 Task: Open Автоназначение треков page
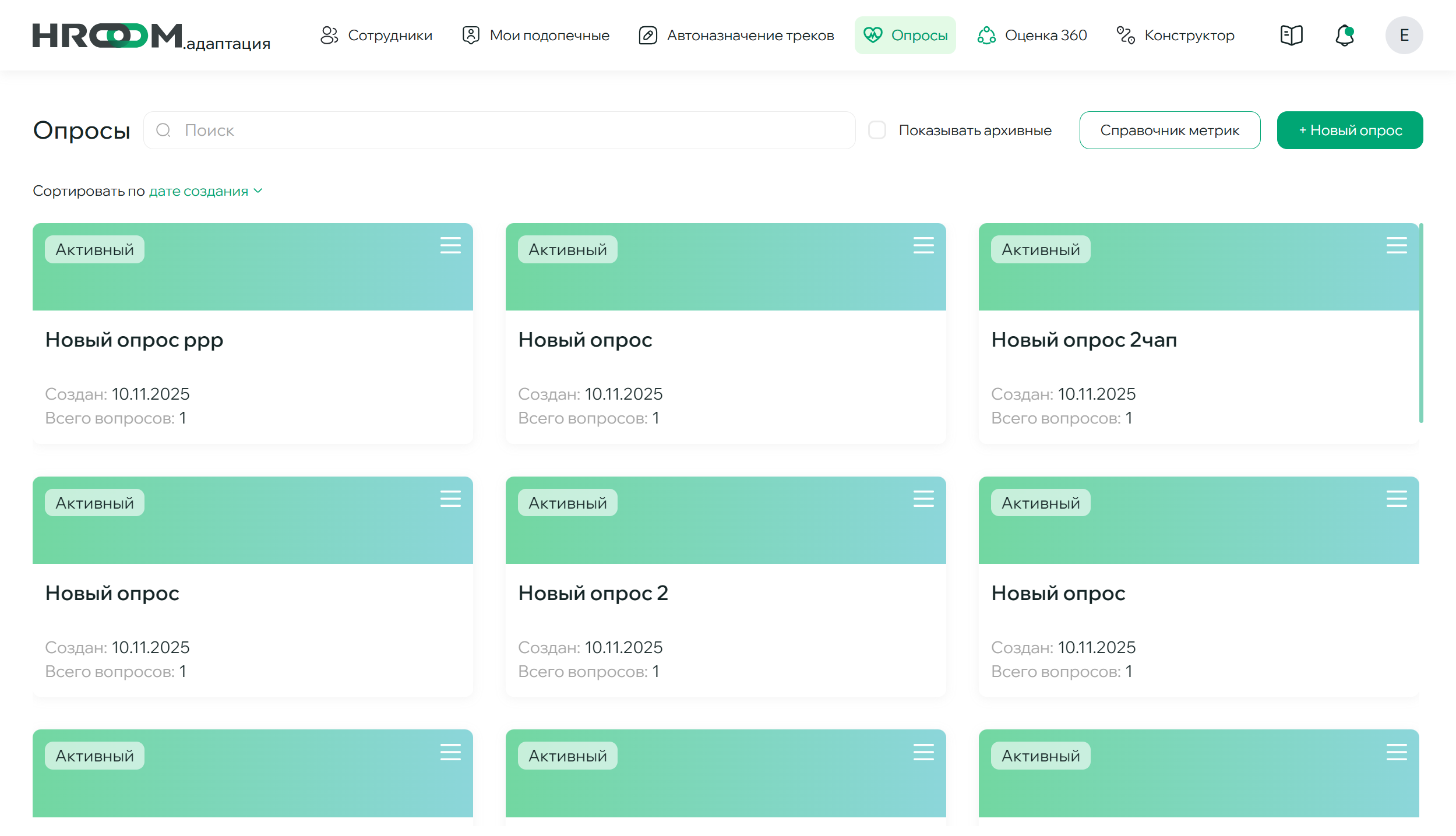pyautogui.click(x=736, y=36)
